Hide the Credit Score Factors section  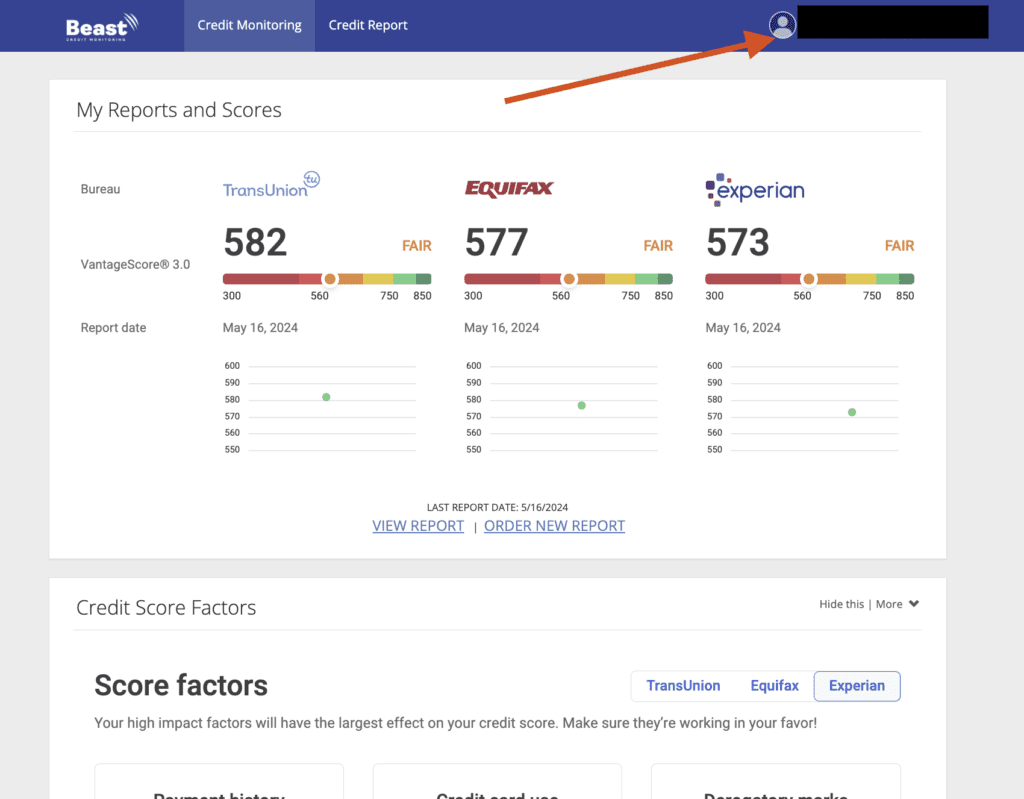tap(841, 604)
